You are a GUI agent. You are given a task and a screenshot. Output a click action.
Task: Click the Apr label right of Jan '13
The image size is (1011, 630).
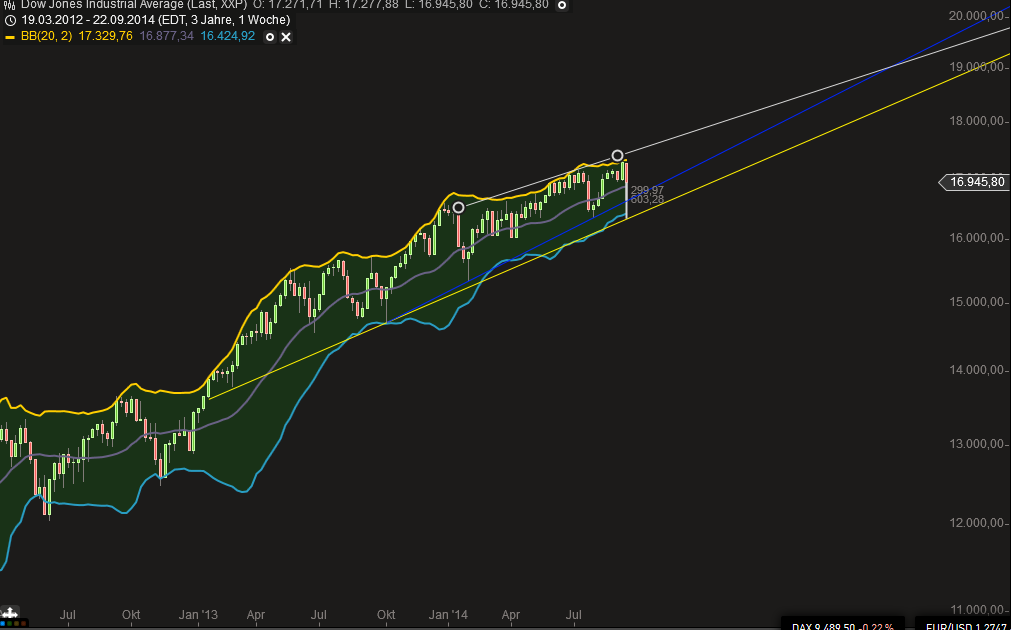[257, 615]
